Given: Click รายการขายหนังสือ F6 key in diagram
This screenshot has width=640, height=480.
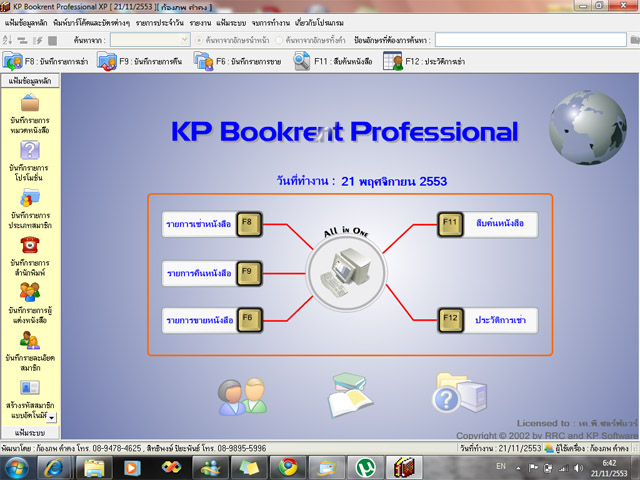Looking at the screenshot, I should point(249,320).
